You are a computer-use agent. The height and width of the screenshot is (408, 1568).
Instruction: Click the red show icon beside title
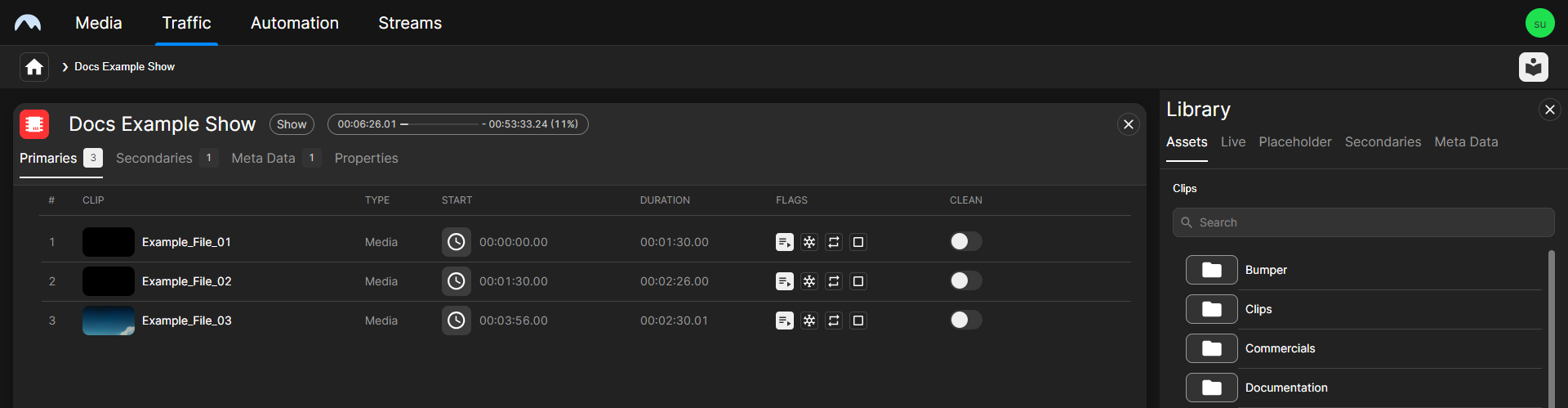click(34, 124)
